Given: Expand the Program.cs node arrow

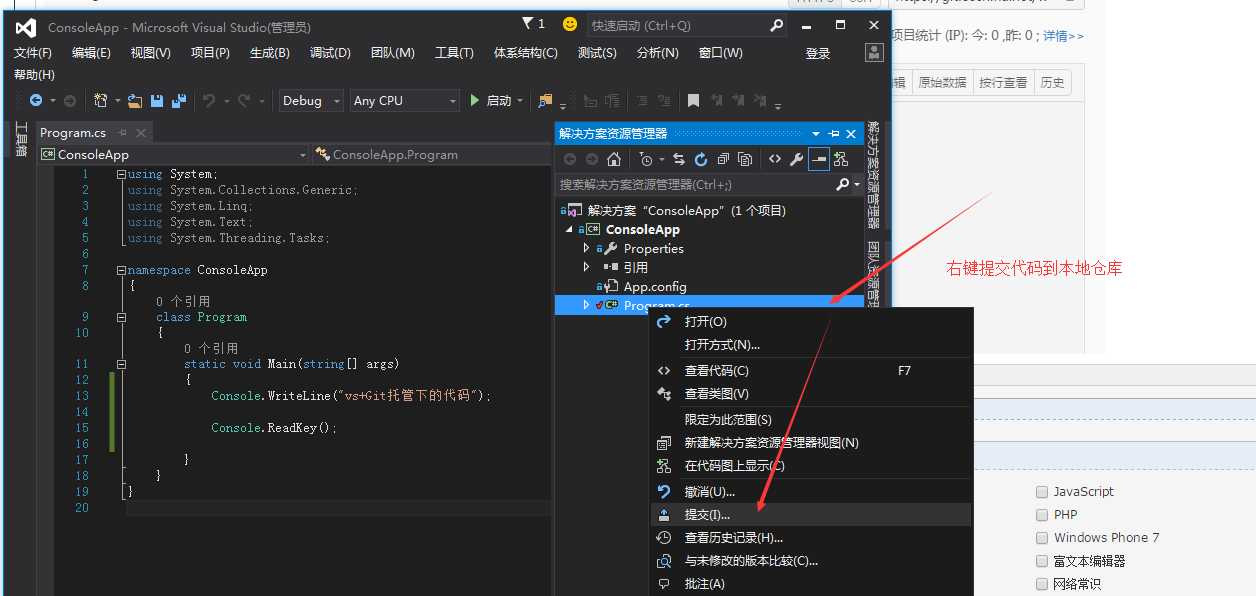Looking at the screenshot, I should click(x=586, y=305).
